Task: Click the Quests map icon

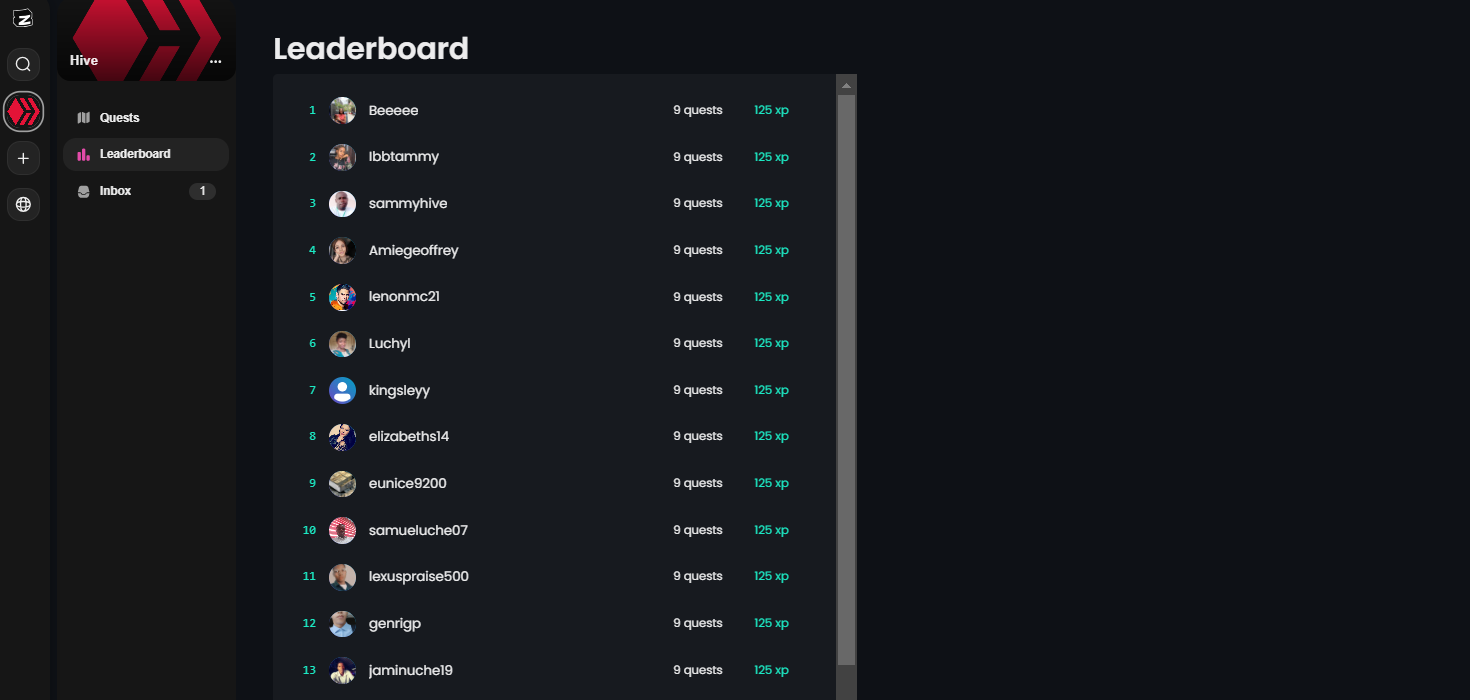Action: tap(84, 118)
